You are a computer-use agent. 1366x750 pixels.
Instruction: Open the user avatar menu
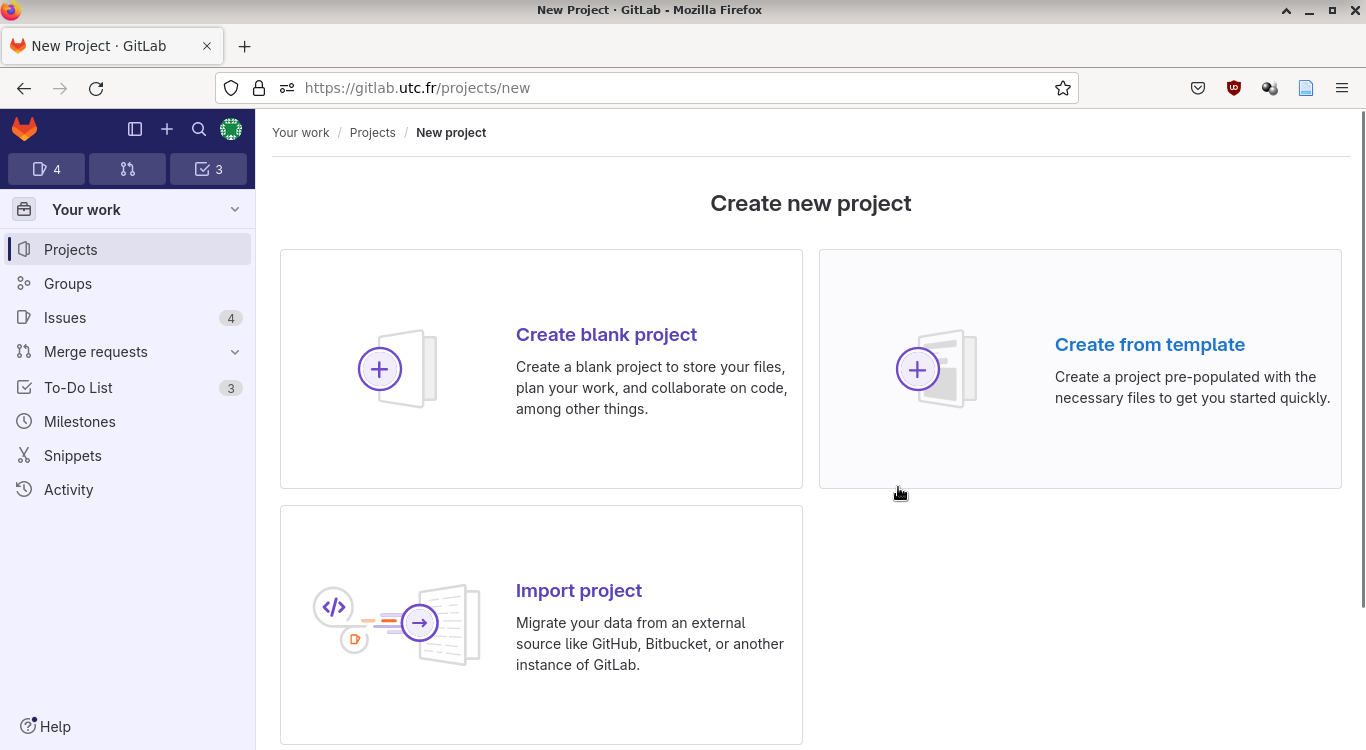[231, 129]
